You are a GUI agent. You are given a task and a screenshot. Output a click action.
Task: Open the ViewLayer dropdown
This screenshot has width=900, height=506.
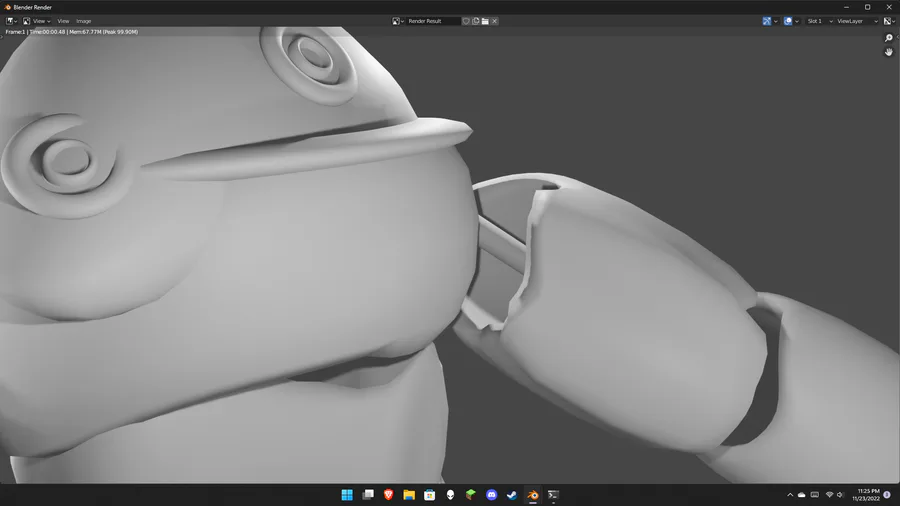pos(857,21)
